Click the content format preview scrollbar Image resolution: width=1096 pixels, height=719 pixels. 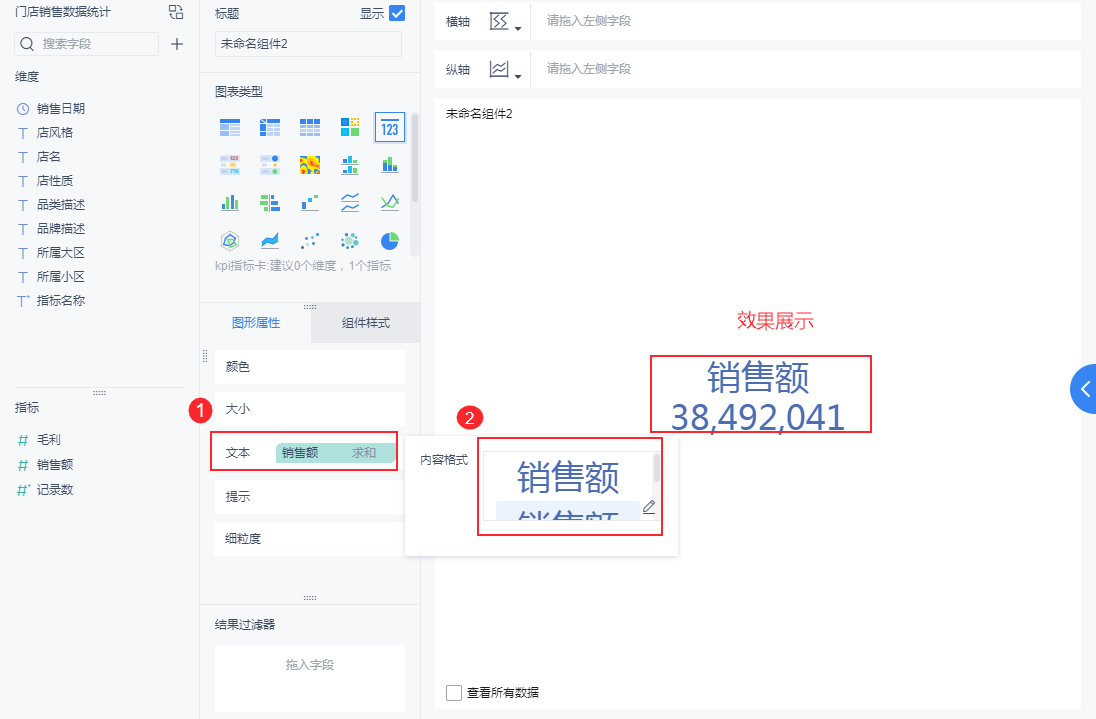coord(656,467)
